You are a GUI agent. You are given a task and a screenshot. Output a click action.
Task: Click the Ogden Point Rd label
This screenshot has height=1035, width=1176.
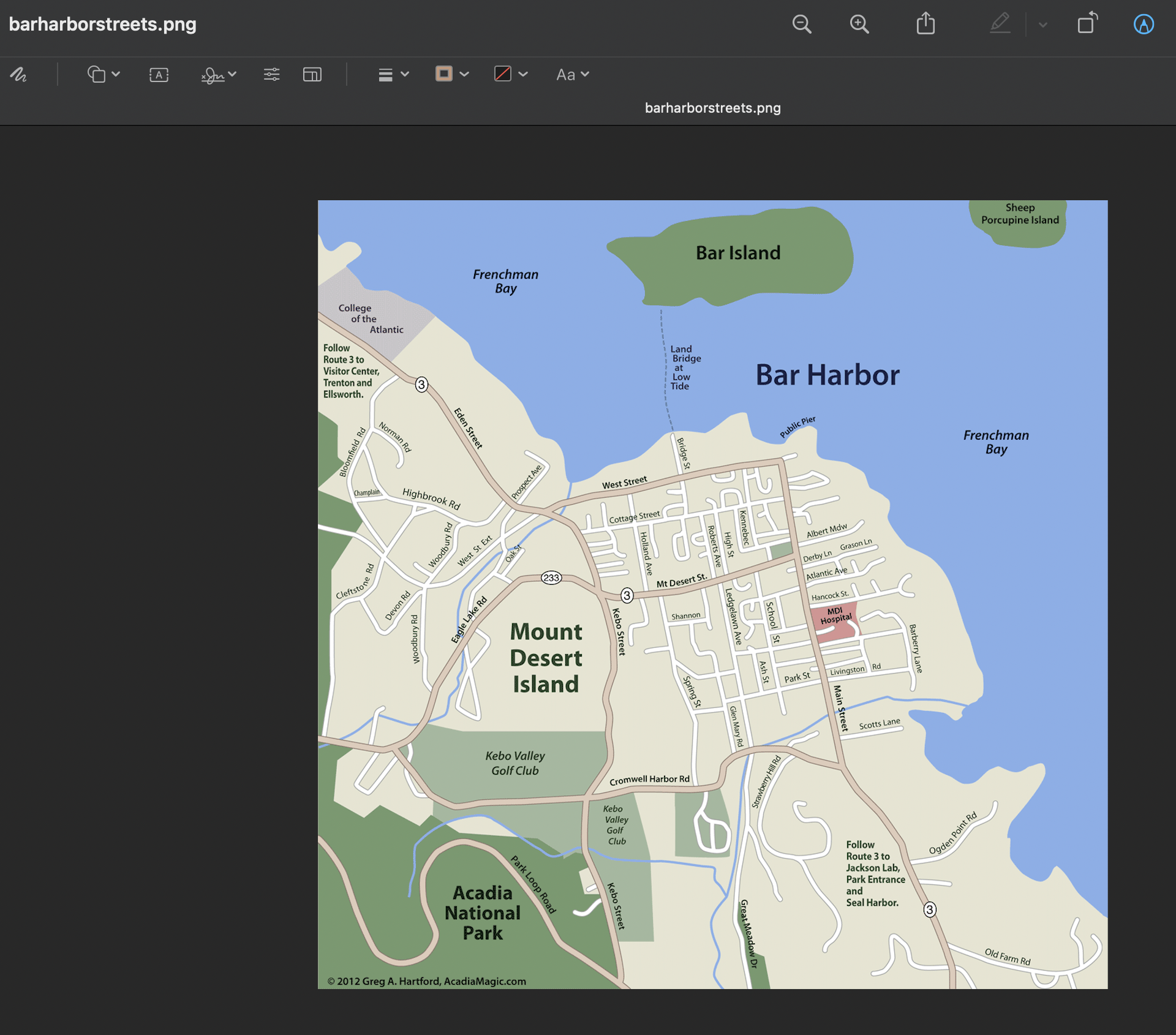[953, 834]
